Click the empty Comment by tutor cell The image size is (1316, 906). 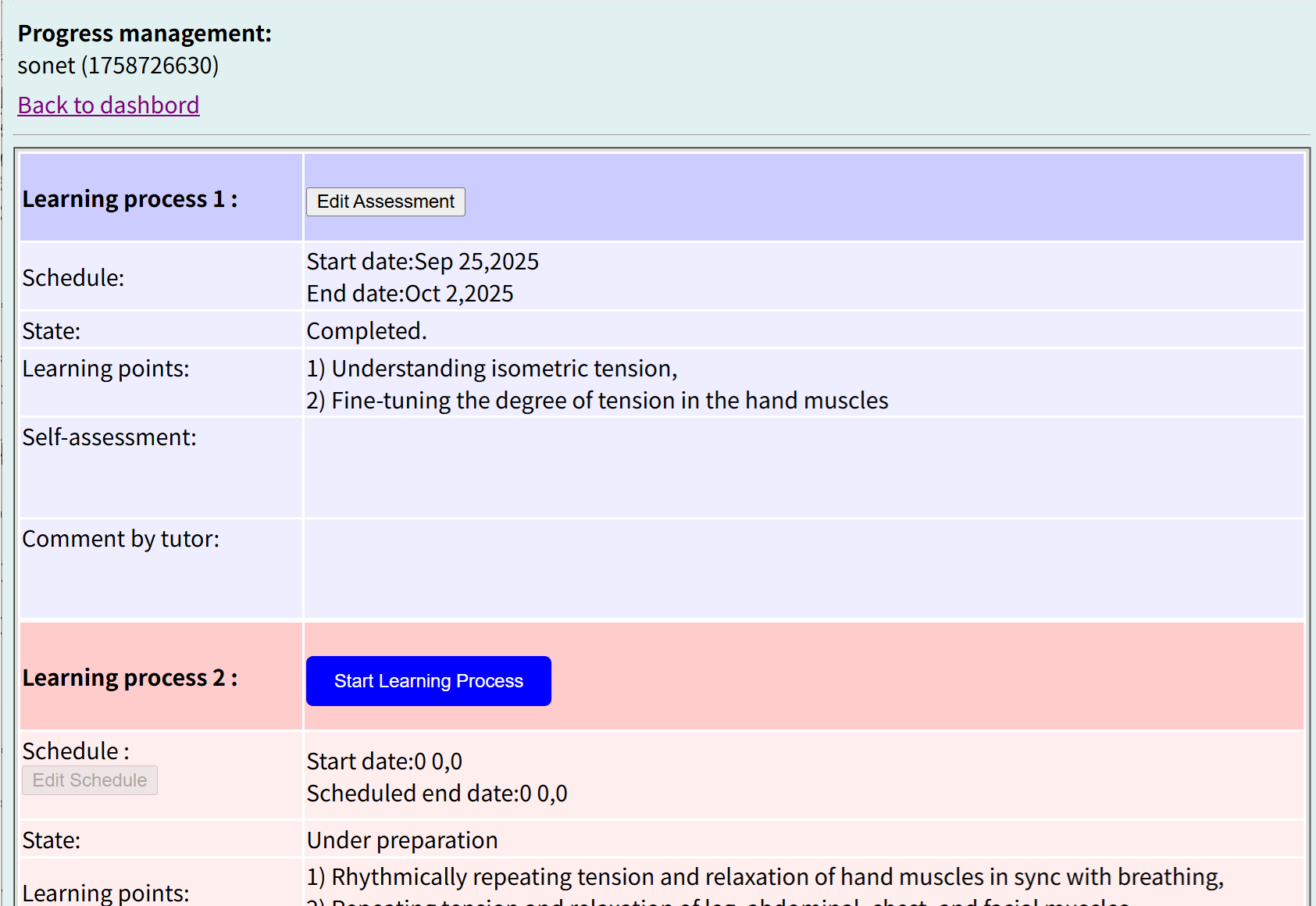(x=803, y=569)
